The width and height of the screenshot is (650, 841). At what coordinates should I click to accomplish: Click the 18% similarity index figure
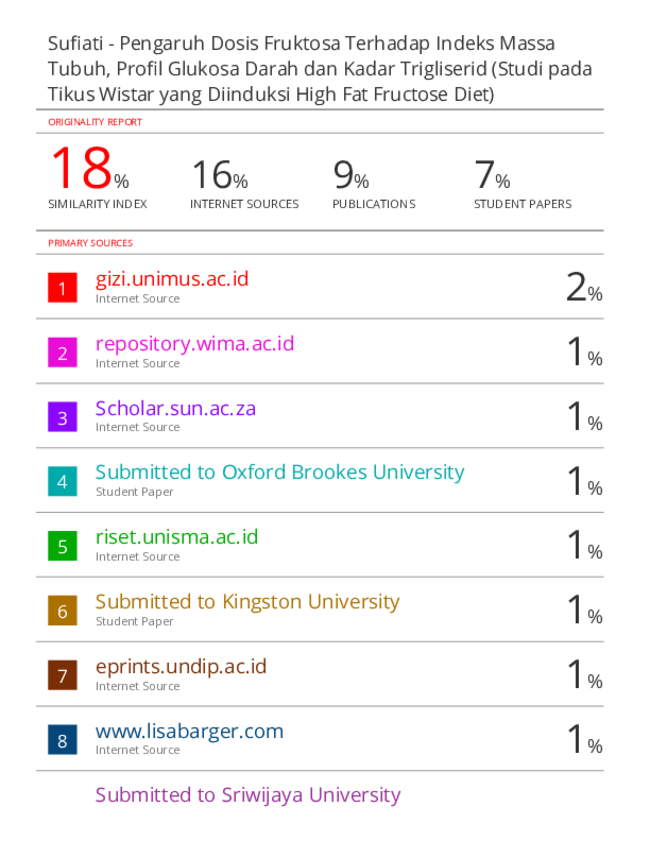tap(90, 169)
